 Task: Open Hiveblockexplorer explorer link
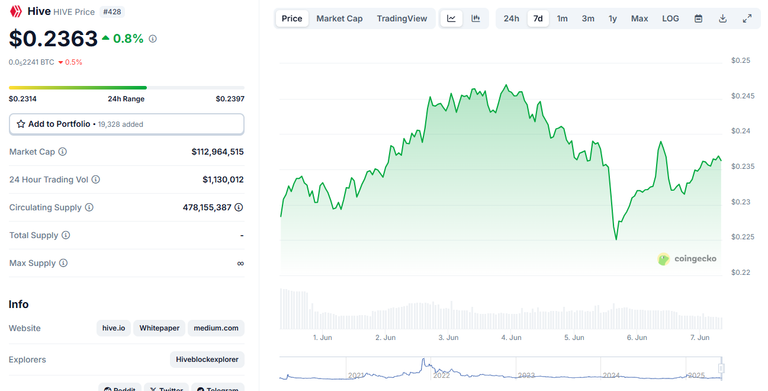coord(207,360)
